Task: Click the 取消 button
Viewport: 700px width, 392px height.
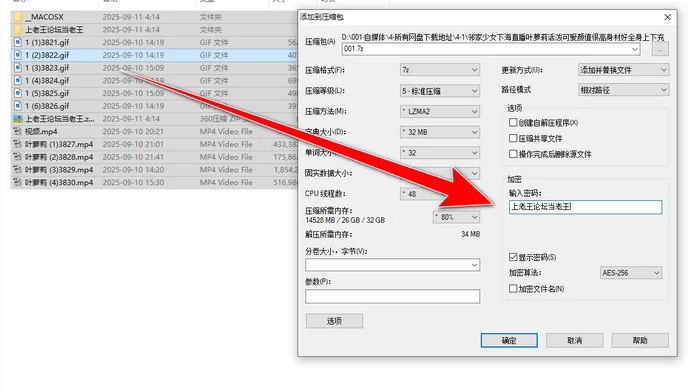Action: point(575,340)
